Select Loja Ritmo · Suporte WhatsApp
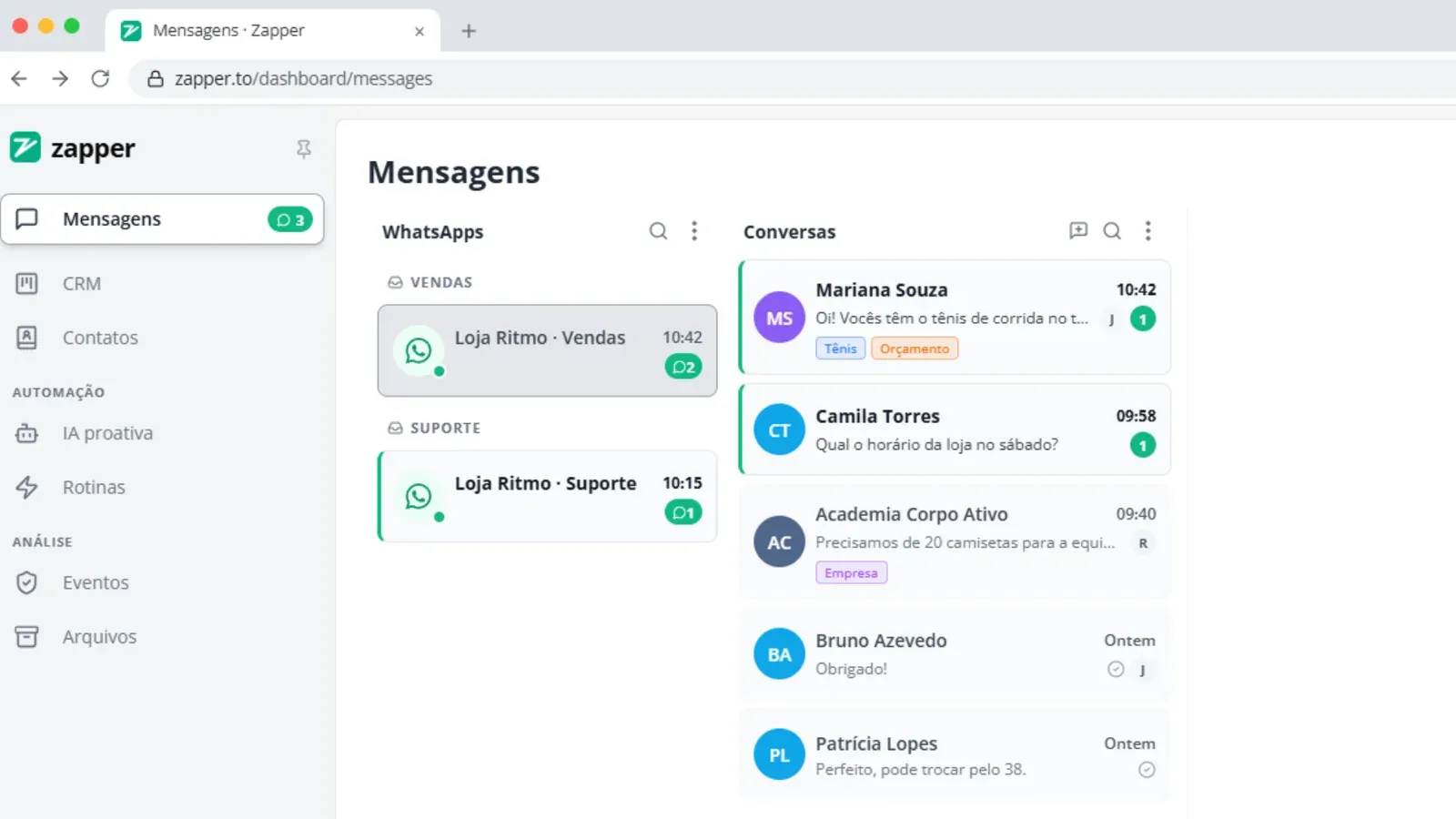The width and height of the screenshot is (1456, 819). [548, 496]
